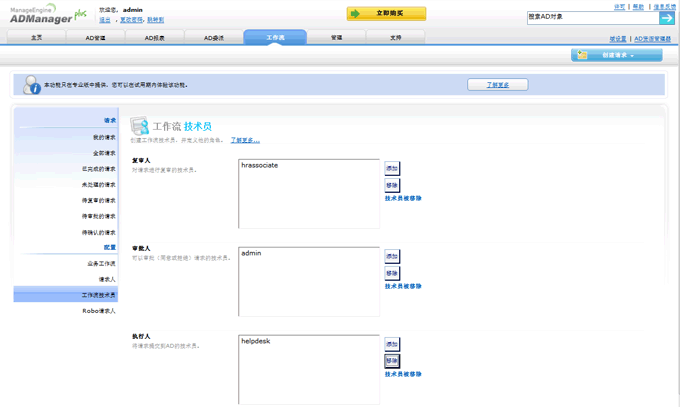Click inside the 搜索AD对象 search field
The width and height of the screenshot is (680, 407).
tap(593, 18)
